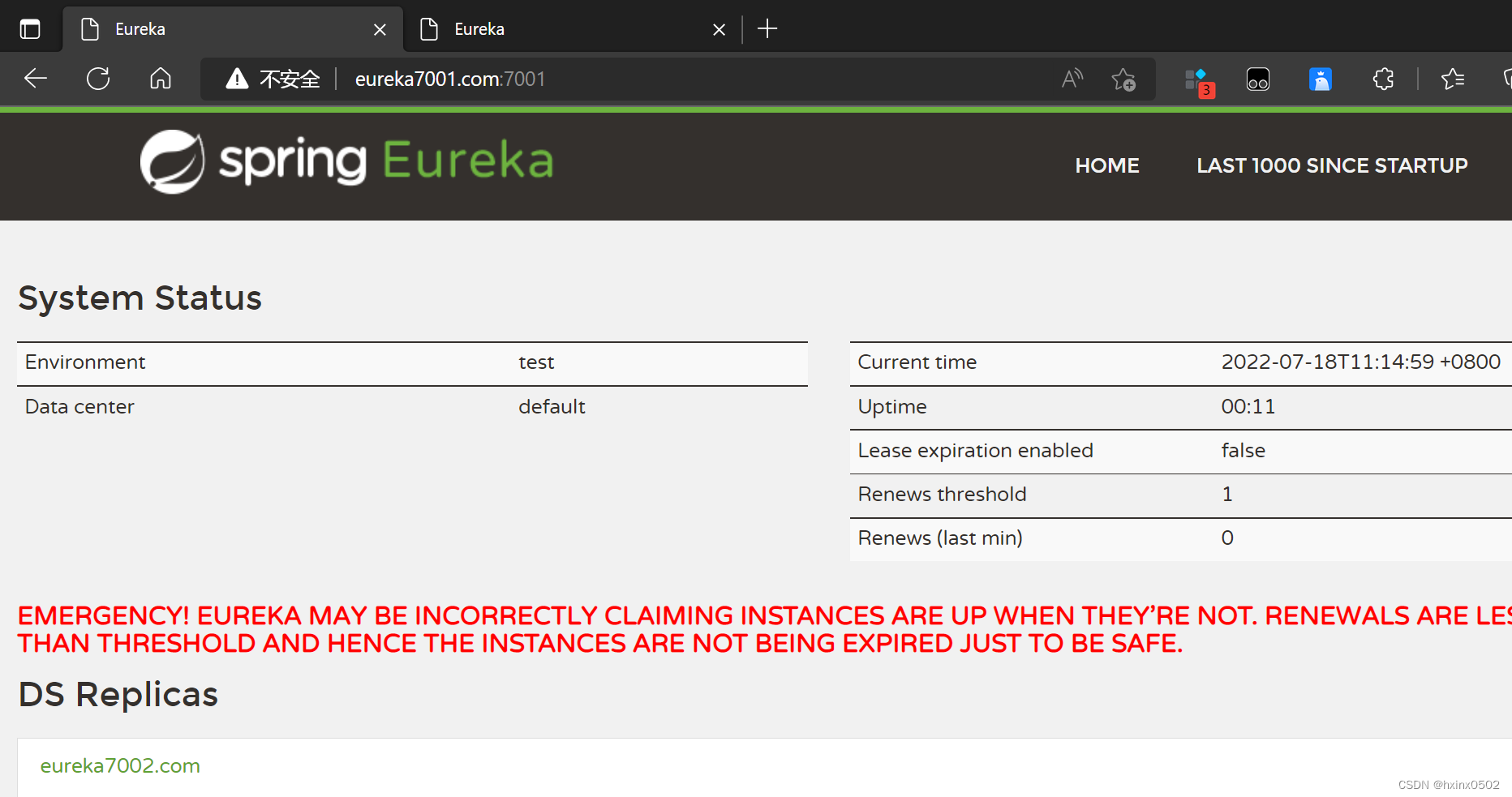This screenshot has height=797, width=1512.
Task: Click 'Lease expiration enabled' label
Action: click(x=975, y=451)
